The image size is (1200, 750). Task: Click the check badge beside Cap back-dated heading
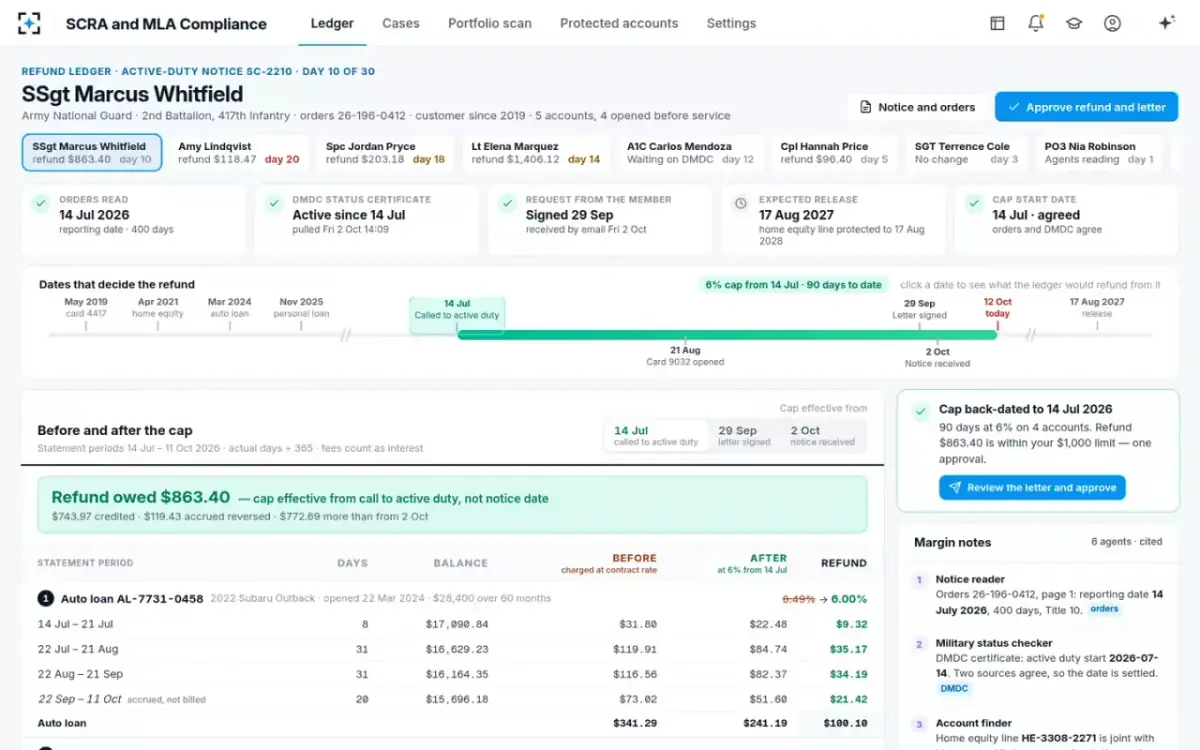pos(920,409)
